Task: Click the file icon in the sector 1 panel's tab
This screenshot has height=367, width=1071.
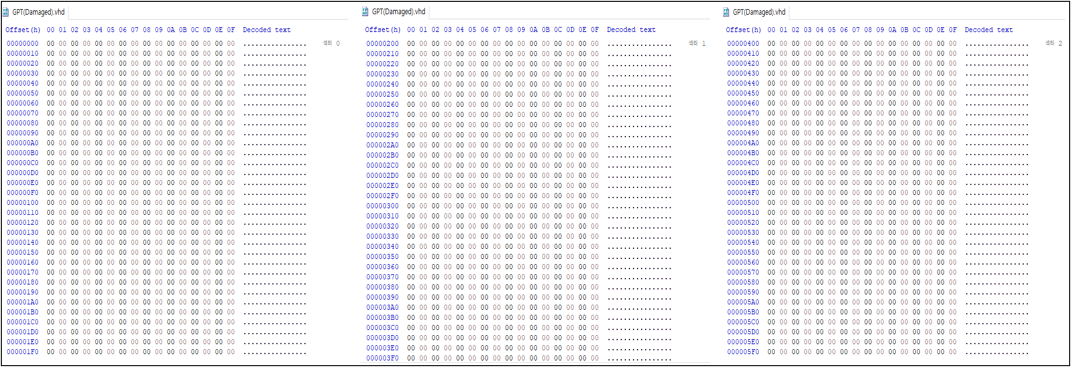Action: pos(366,12)
